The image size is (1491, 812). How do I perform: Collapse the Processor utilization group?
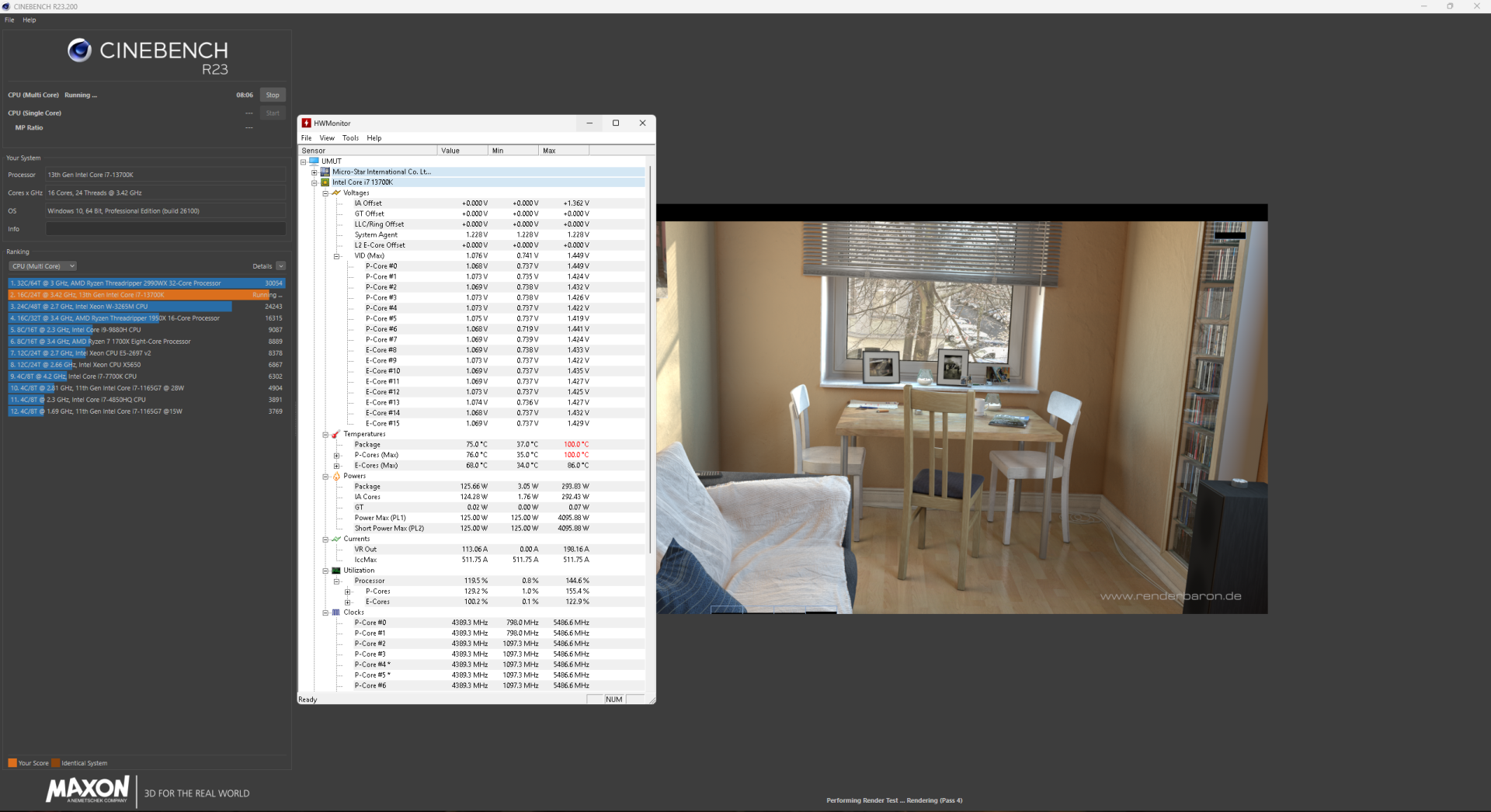(x=337, y=581)
